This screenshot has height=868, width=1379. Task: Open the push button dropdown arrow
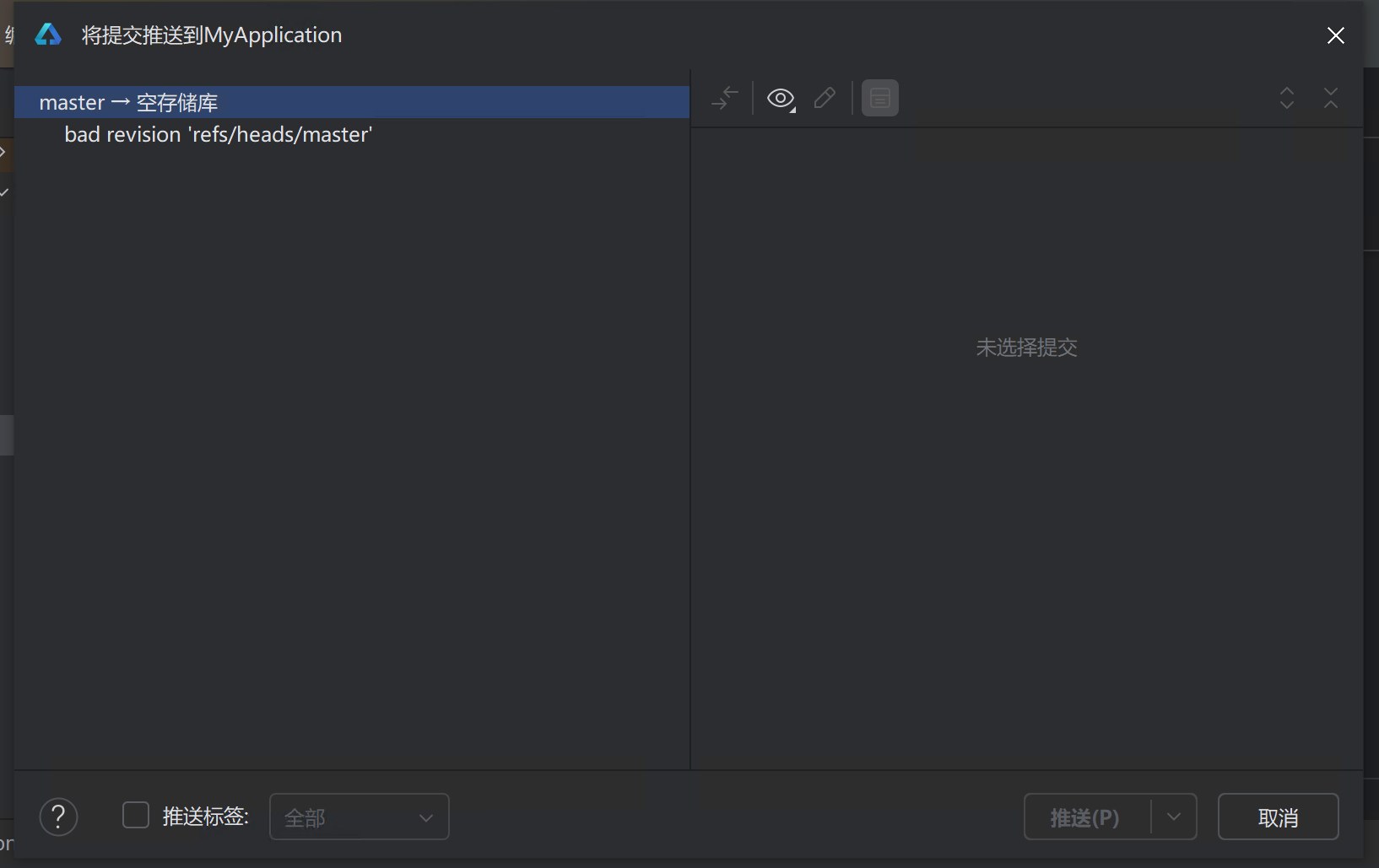[x=1174, y=817]
